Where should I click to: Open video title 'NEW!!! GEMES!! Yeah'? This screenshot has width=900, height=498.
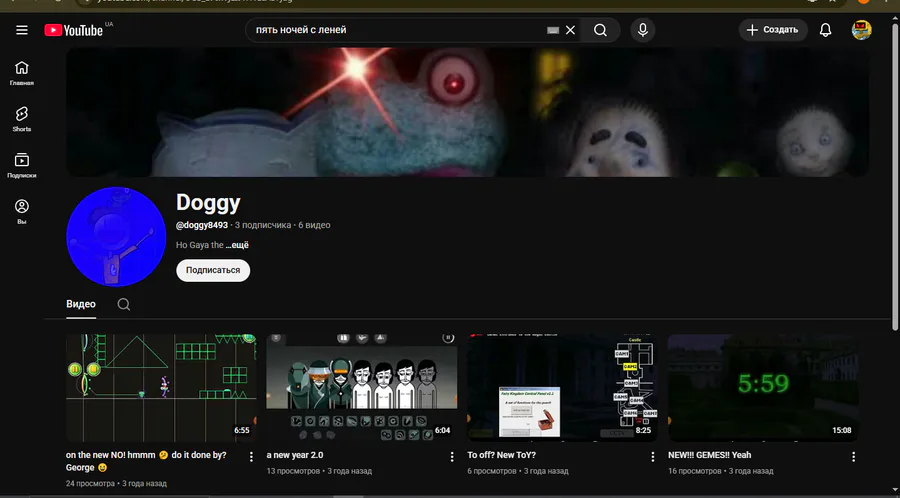tap(709, 455)
